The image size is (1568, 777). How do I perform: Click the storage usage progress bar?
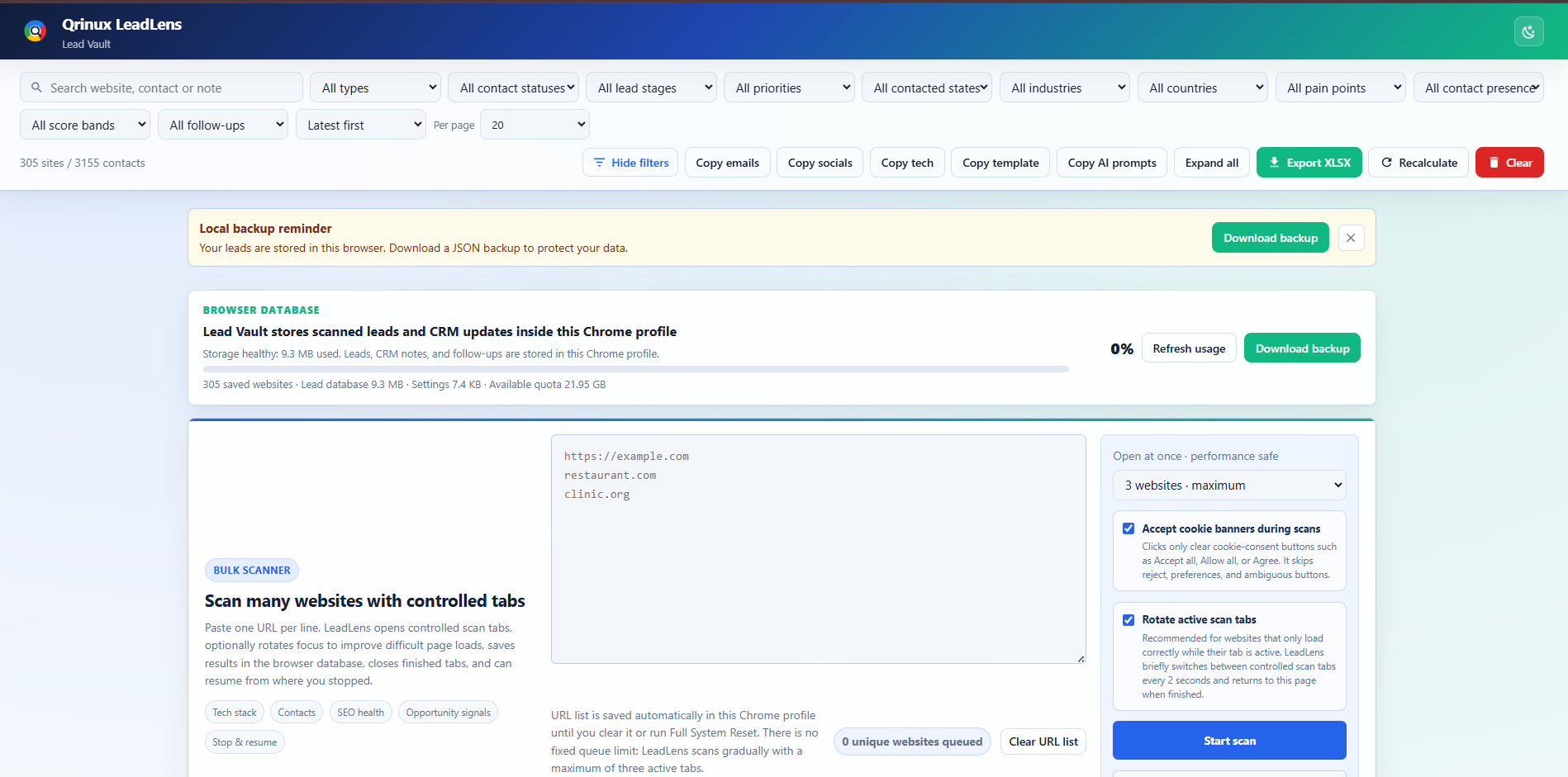click(x=635, y=369)
